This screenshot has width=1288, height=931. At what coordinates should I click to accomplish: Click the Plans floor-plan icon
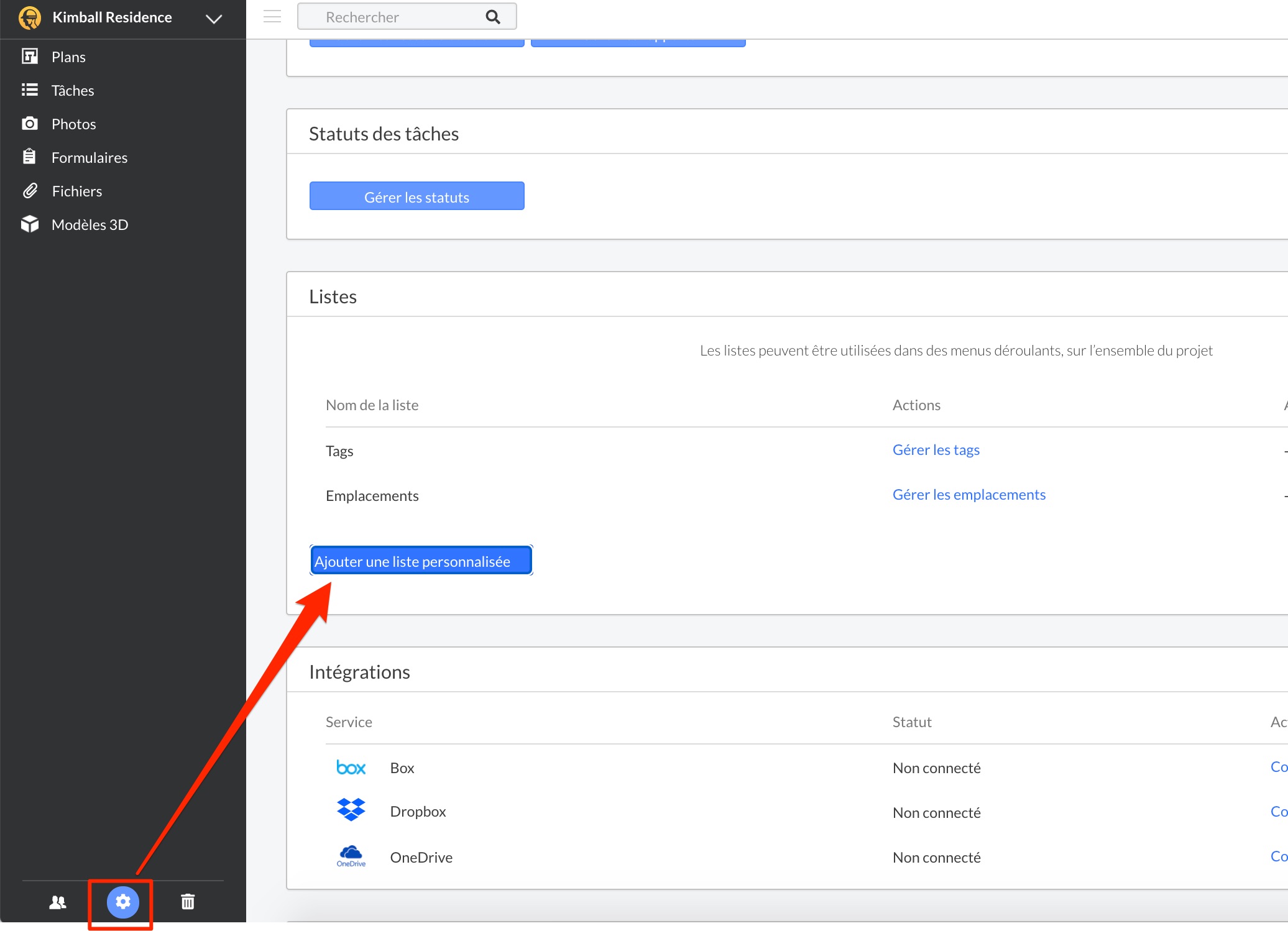click(29, 57)
